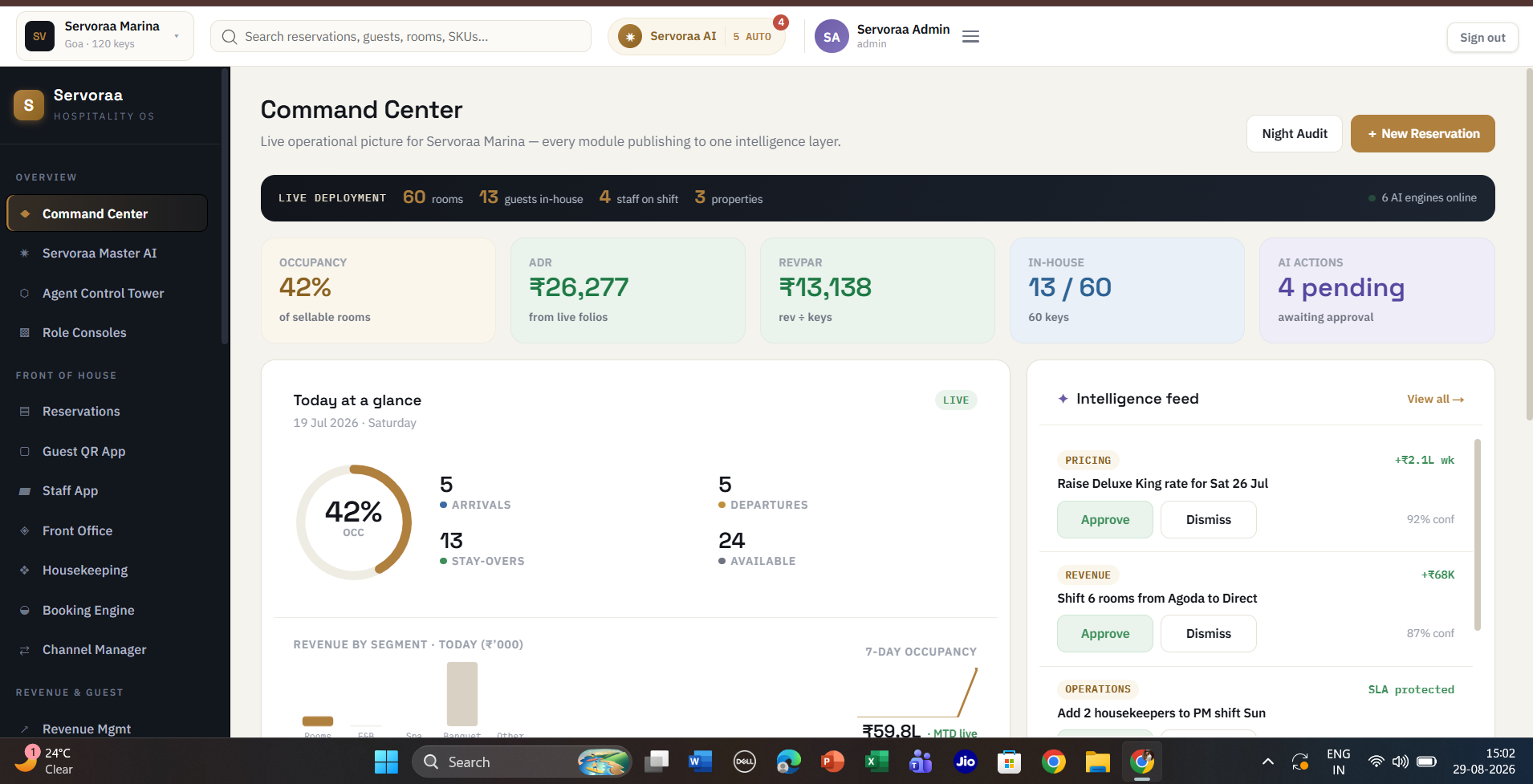Open Windows Start menu
Image resolution: width=1533 pixels, height=784 pixels.
tap(386, 762)
